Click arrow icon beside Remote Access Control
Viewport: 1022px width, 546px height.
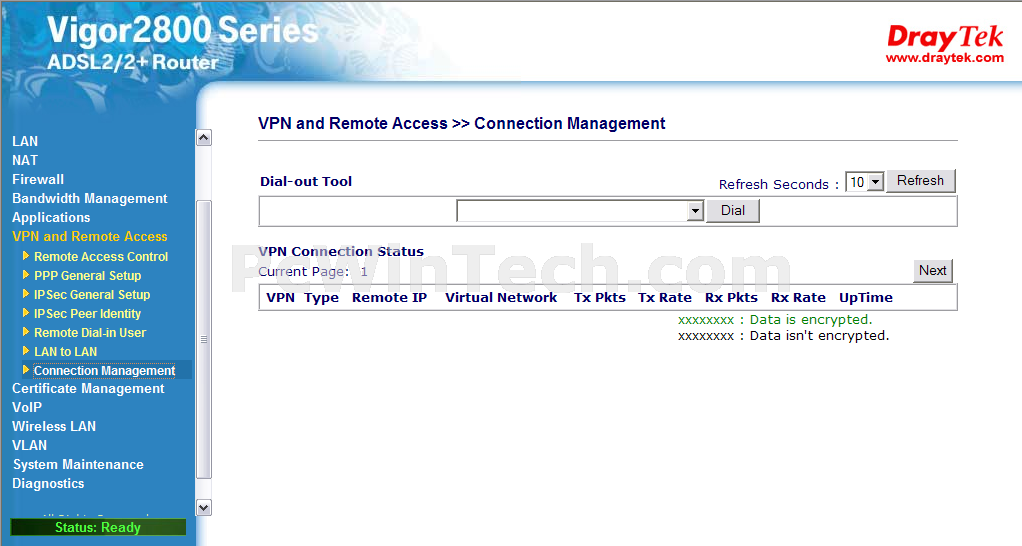point(26,255)
